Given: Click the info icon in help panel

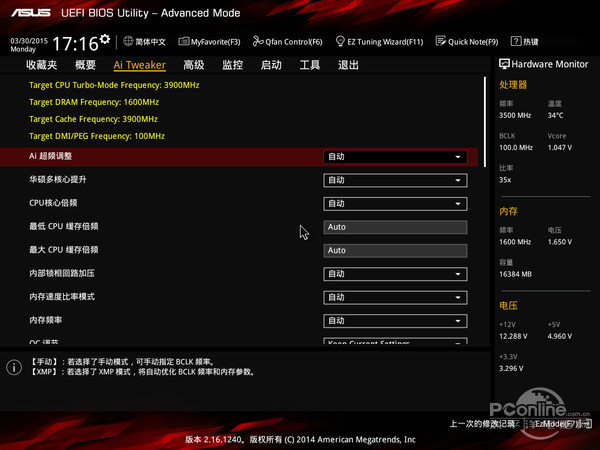Looking at the screenshot, I should [x=14, y=367].
